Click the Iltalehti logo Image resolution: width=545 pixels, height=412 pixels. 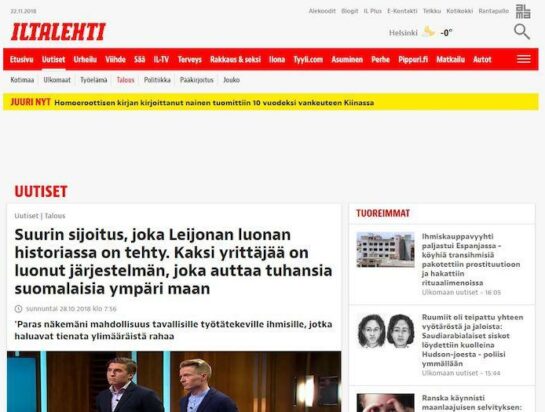point(58,32)
